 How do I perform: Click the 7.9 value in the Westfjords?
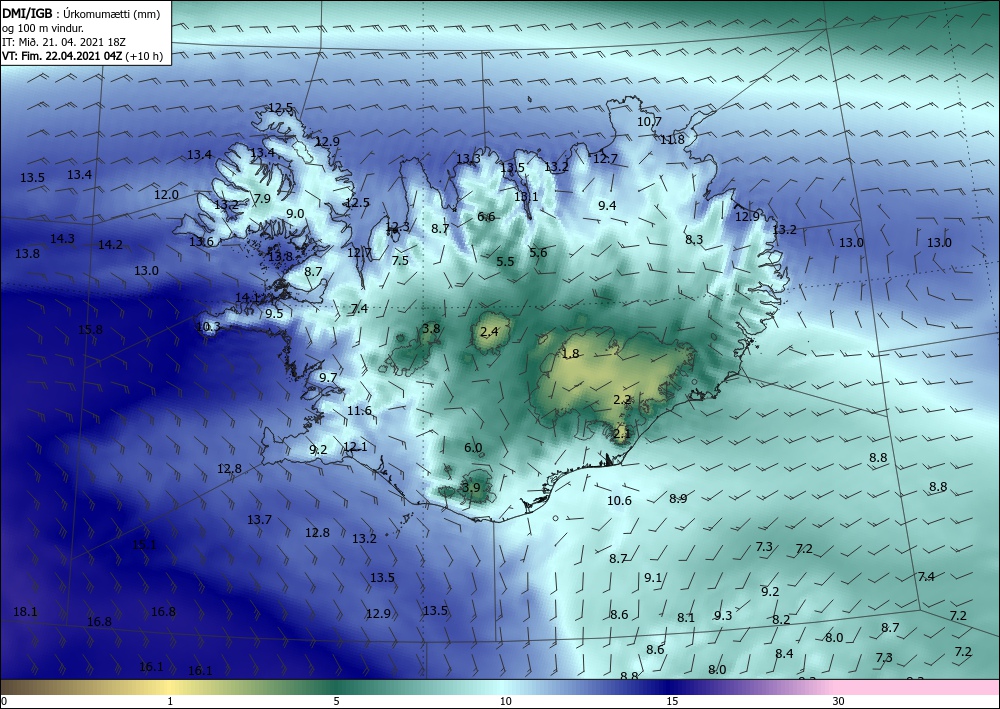pyautogui.click(x=262, y=198)
